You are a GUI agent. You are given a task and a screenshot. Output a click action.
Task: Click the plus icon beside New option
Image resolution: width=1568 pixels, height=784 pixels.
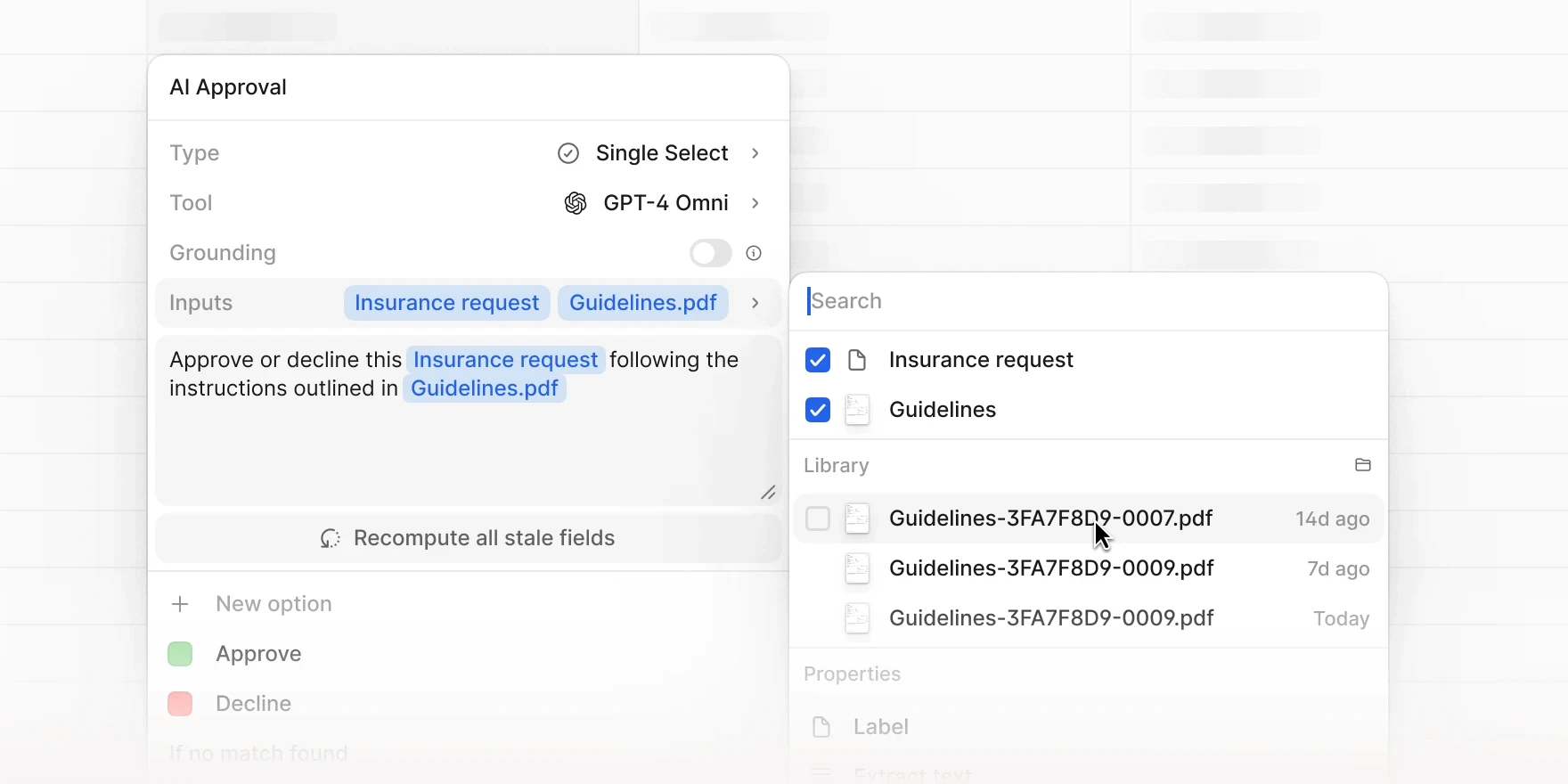[x=180, y=604]
